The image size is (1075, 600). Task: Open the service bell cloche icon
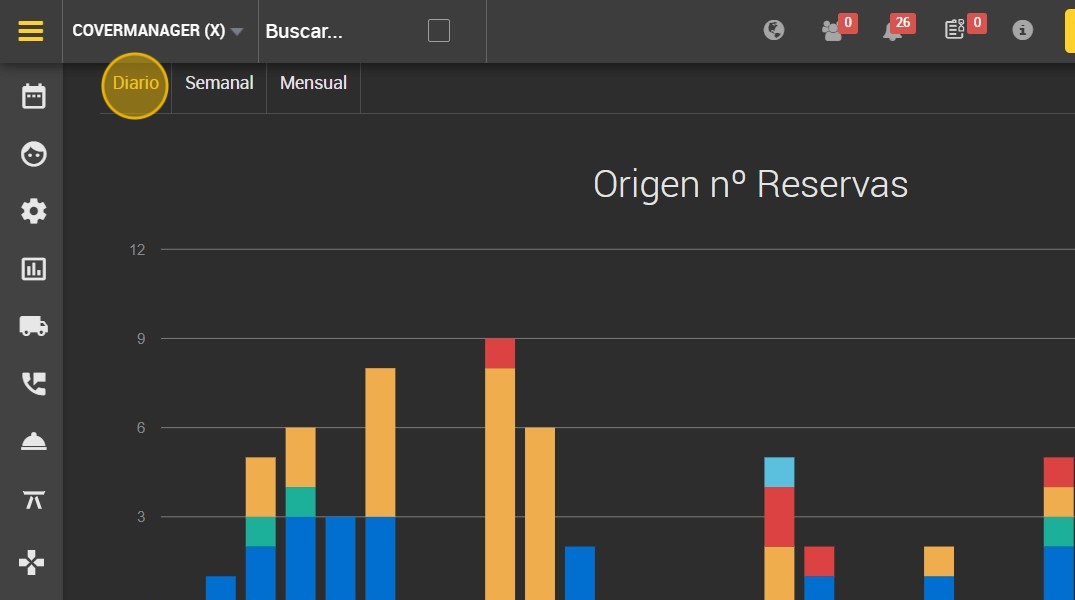34,442
